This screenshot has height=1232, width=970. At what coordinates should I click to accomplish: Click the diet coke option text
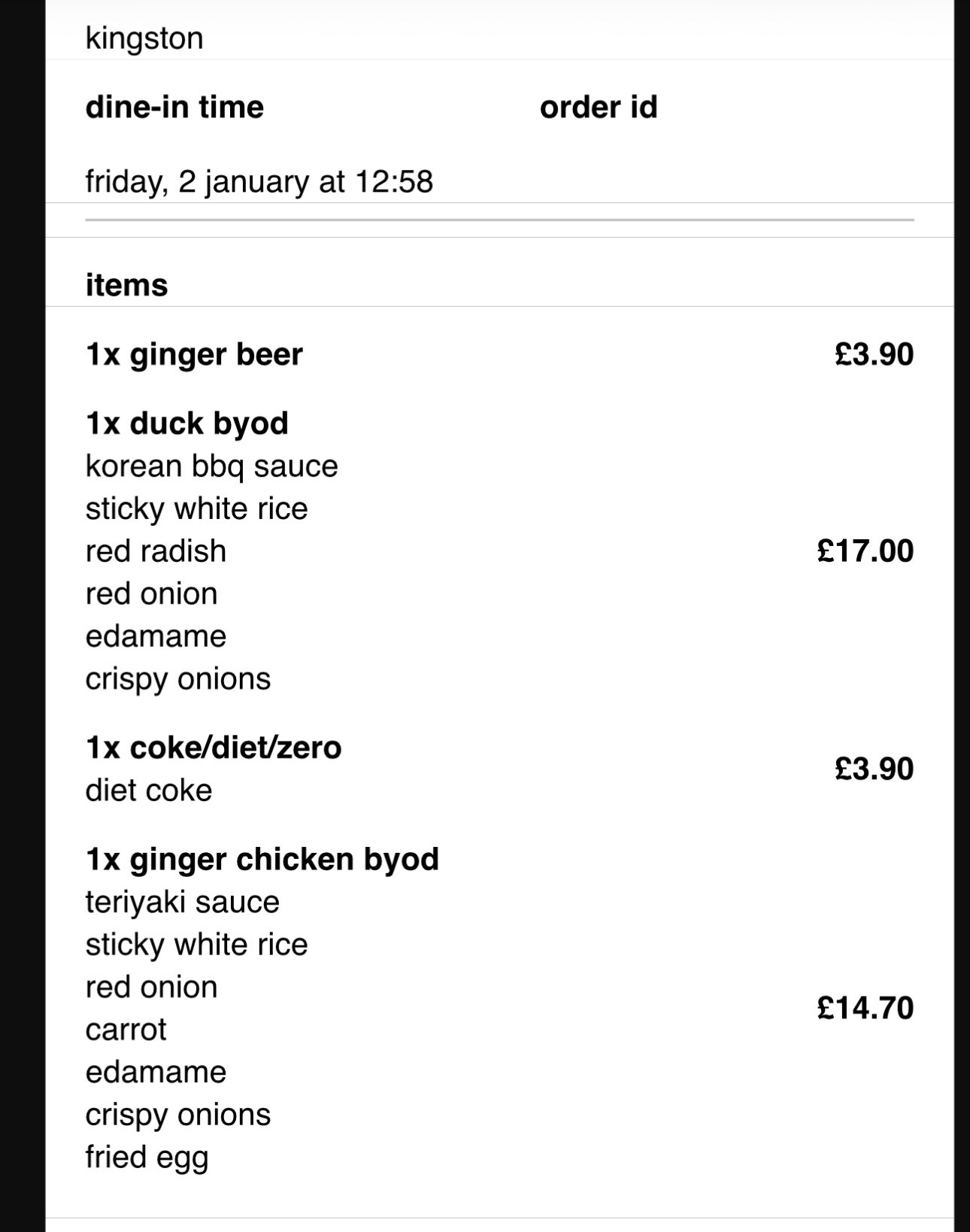click(149, 790)
